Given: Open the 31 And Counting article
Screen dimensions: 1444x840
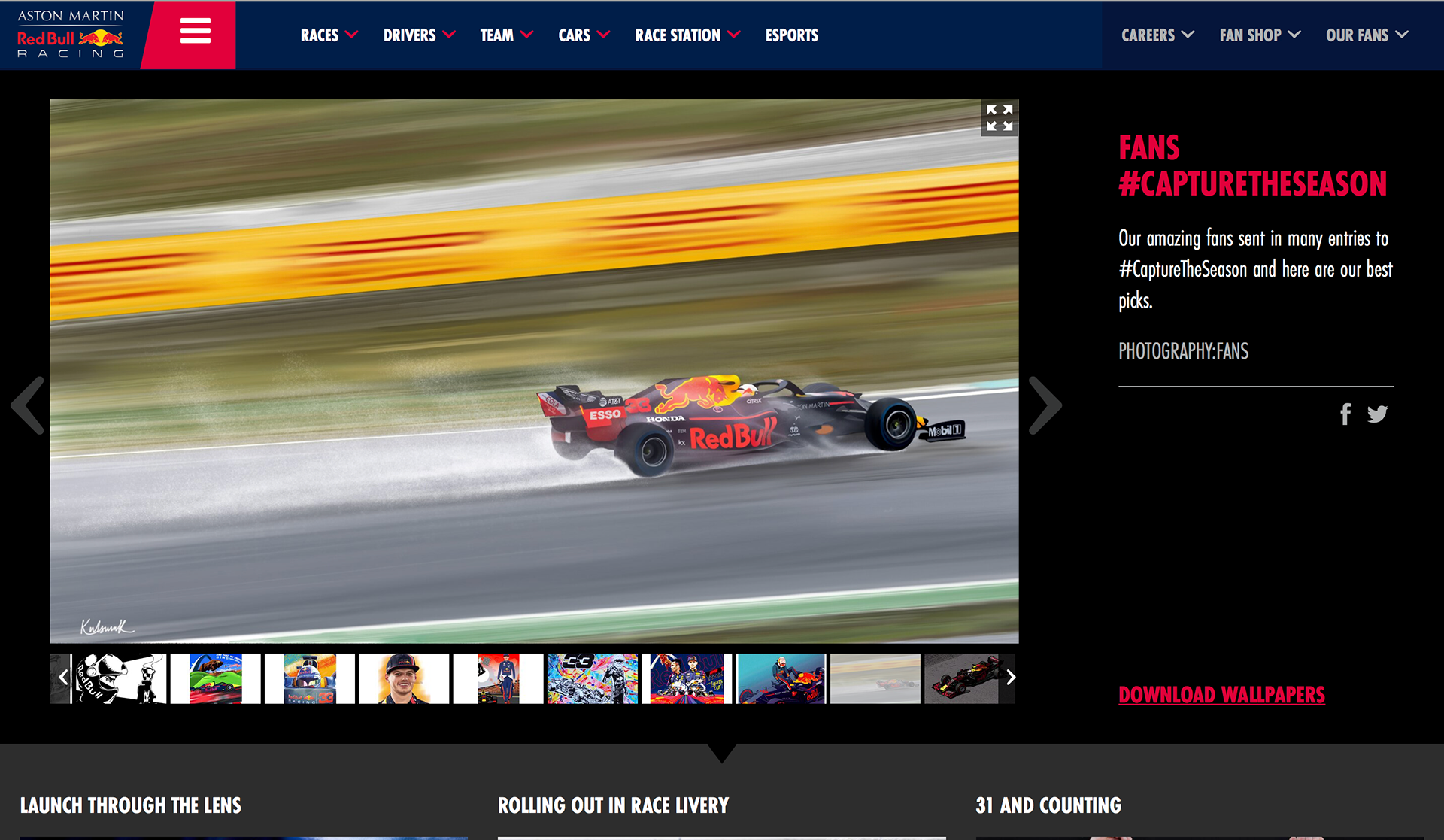Looking at the screenshot, I should pyautogui.click(x=1048, y=805).
